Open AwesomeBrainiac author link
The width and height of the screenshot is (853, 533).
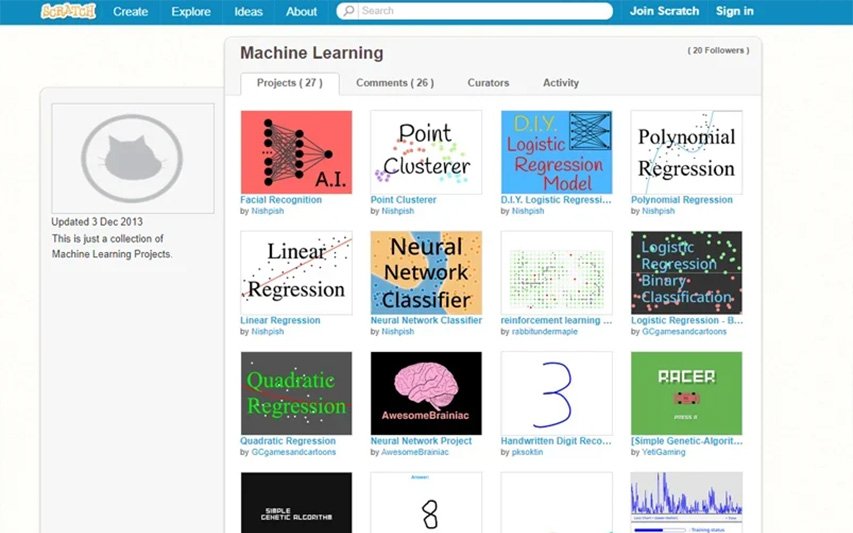pyautogui.click(x=415, y=452)
